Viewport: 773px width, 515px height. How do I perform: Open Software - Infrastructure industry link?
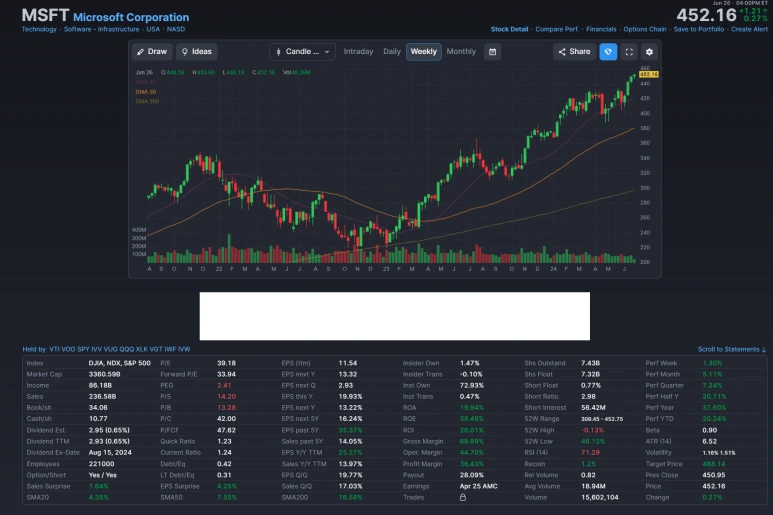(101, 29)
